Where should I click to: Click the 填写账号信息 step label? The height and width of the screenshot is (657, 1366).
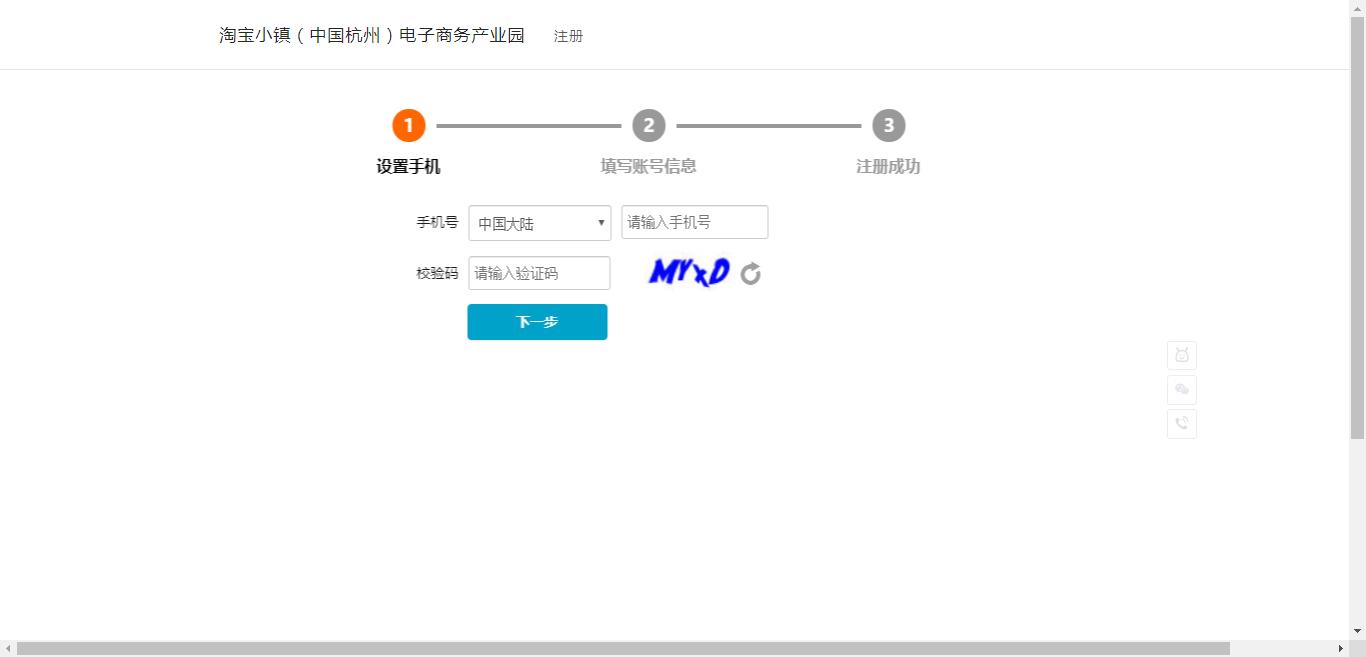[x=648, y=166]
